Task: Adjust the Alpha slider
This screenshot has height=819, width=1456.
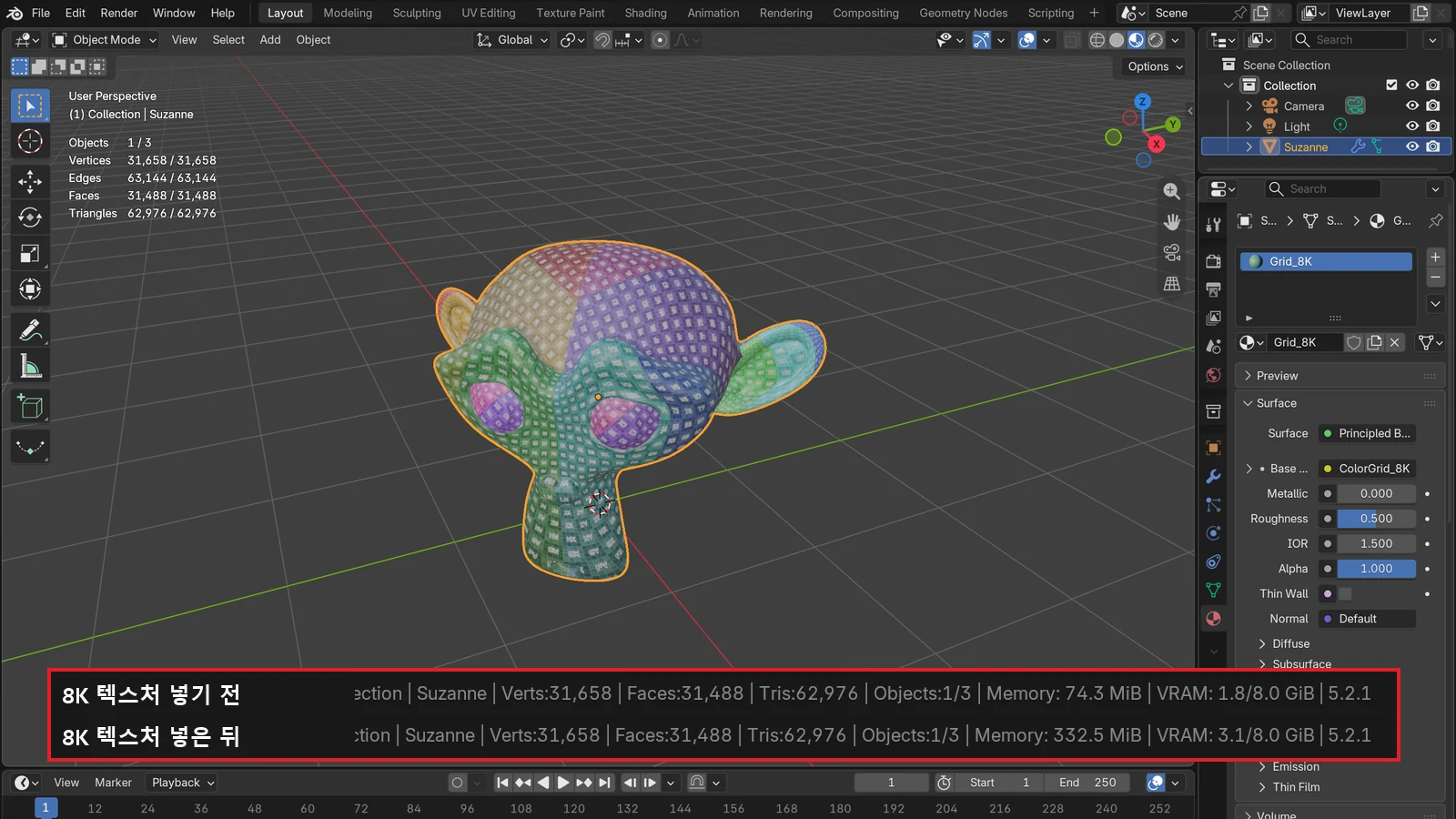Action: click(x=1376, y=569)
